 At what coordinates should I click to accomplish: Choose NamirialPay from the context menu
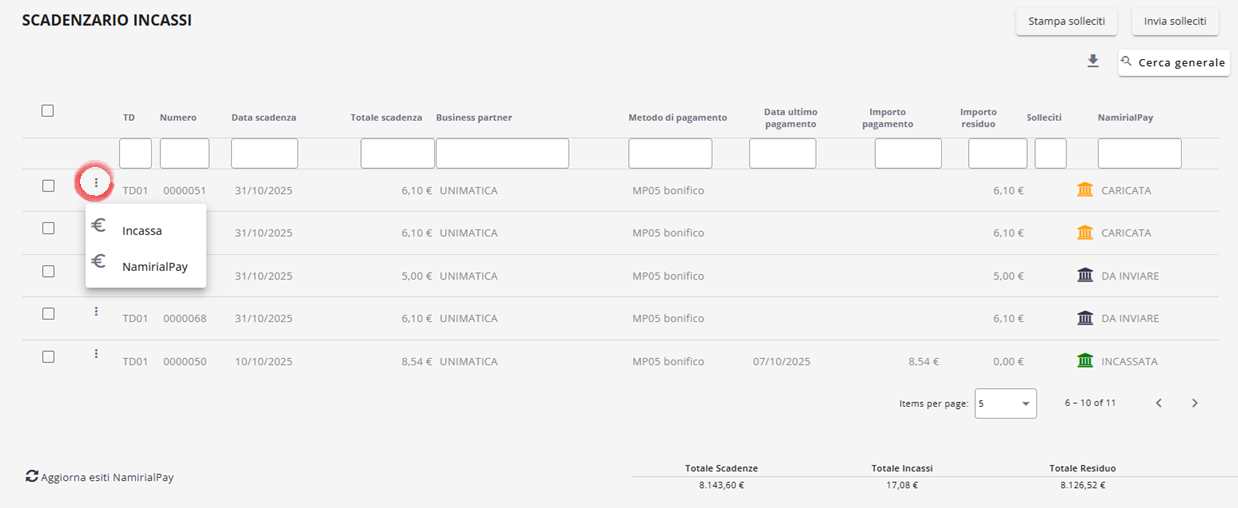(154, 267)
